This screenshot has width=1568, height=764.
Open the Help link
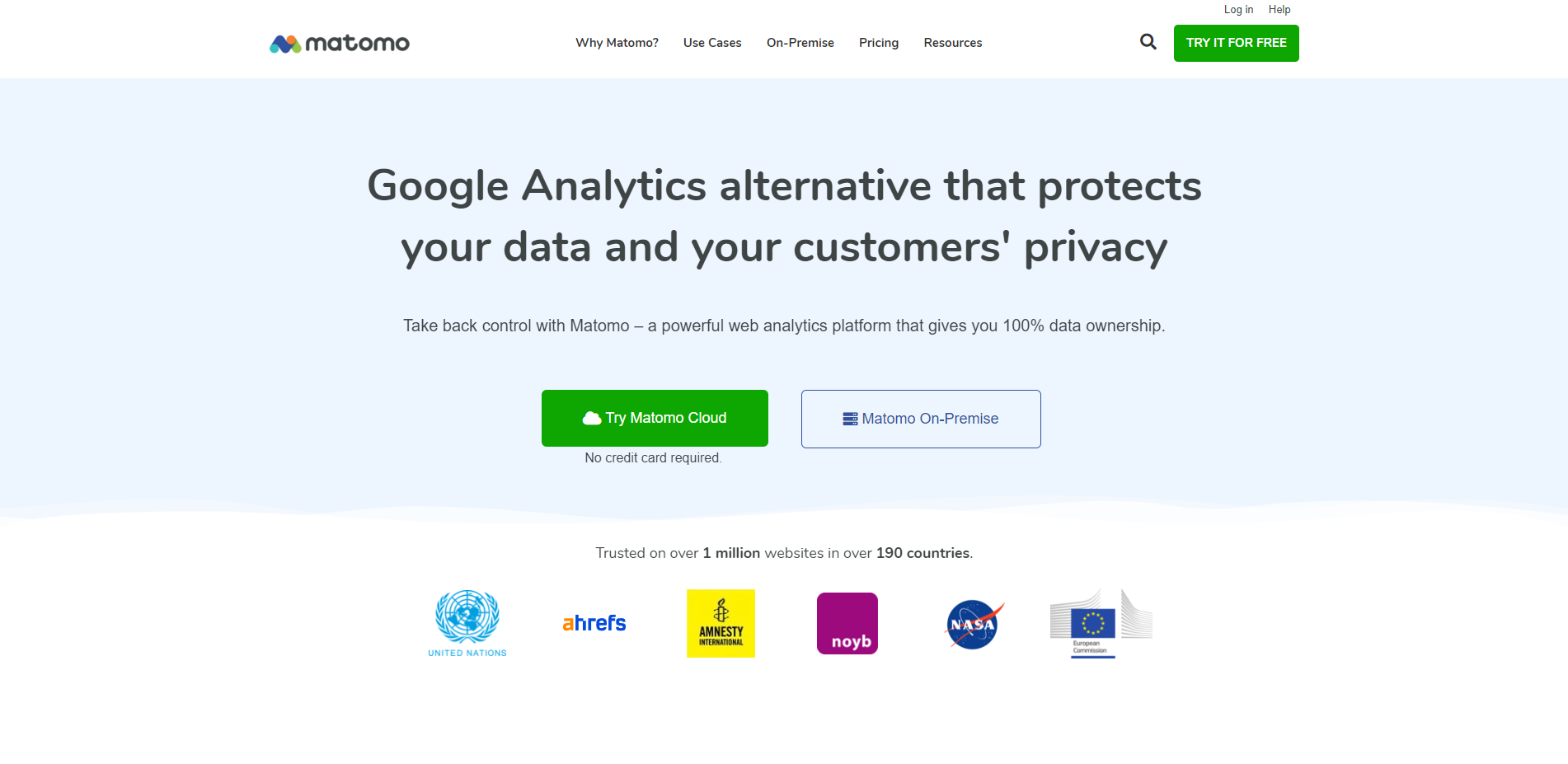click(x=1279, y=10)
